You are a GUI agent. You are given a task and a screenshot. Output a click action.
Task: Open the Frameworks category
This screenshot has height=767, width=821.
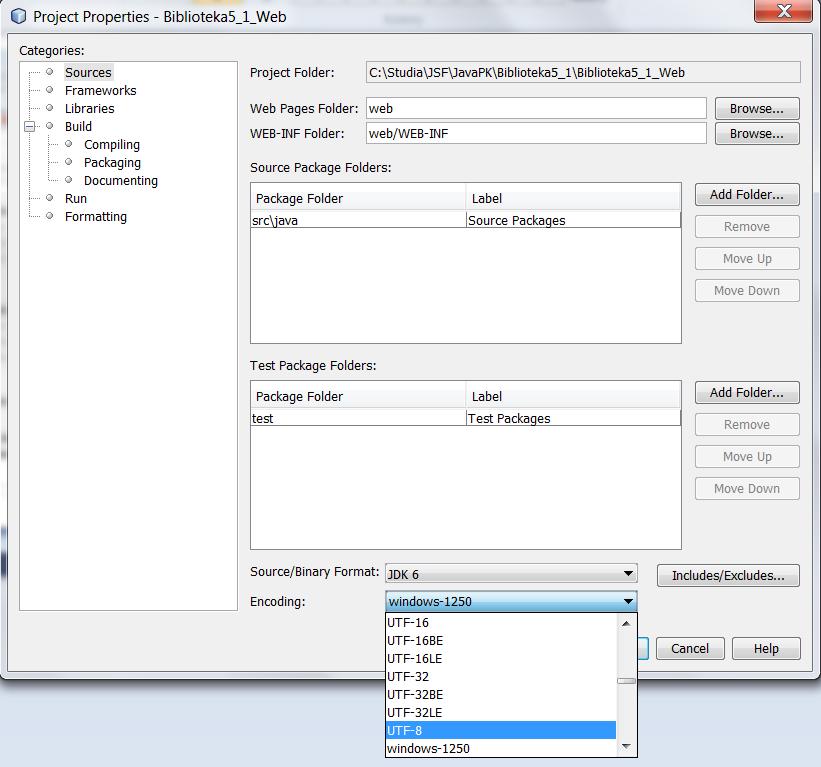[x=100, y=91]
